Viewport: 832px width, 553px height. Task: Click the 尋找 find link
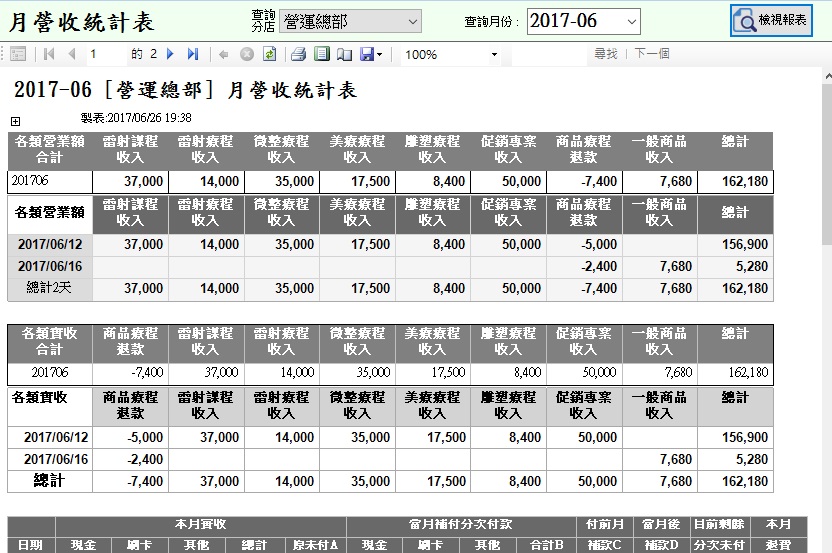pos(605,54)
